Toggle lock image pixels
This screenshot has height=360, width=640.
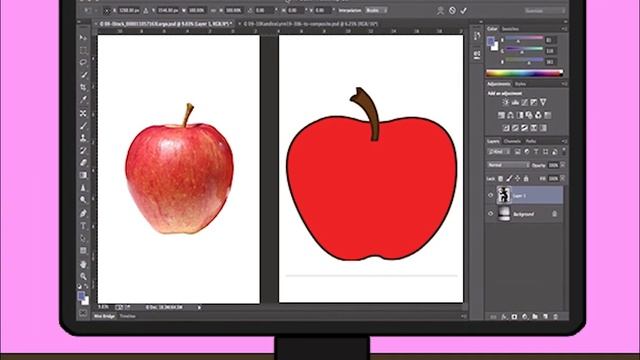coord(509,178)
